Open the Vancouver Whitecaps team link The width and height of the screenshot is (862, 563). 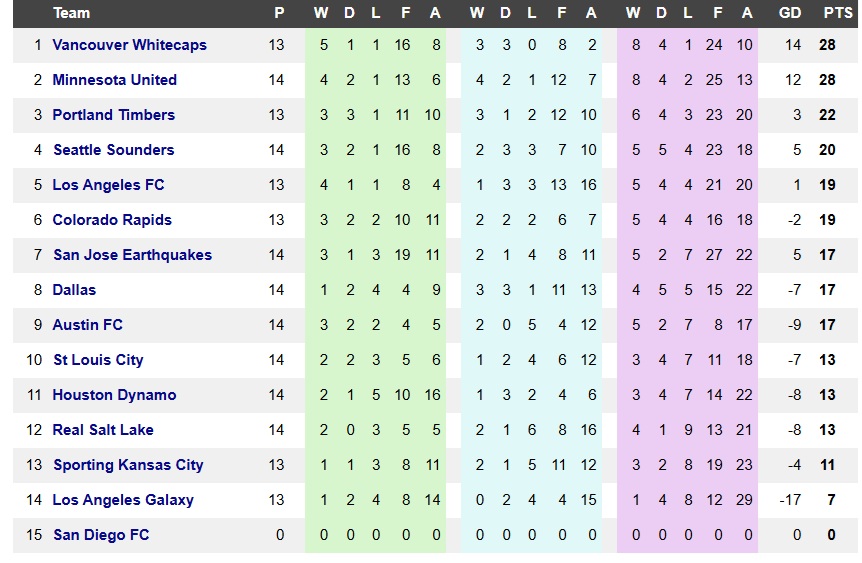point(129,45)
